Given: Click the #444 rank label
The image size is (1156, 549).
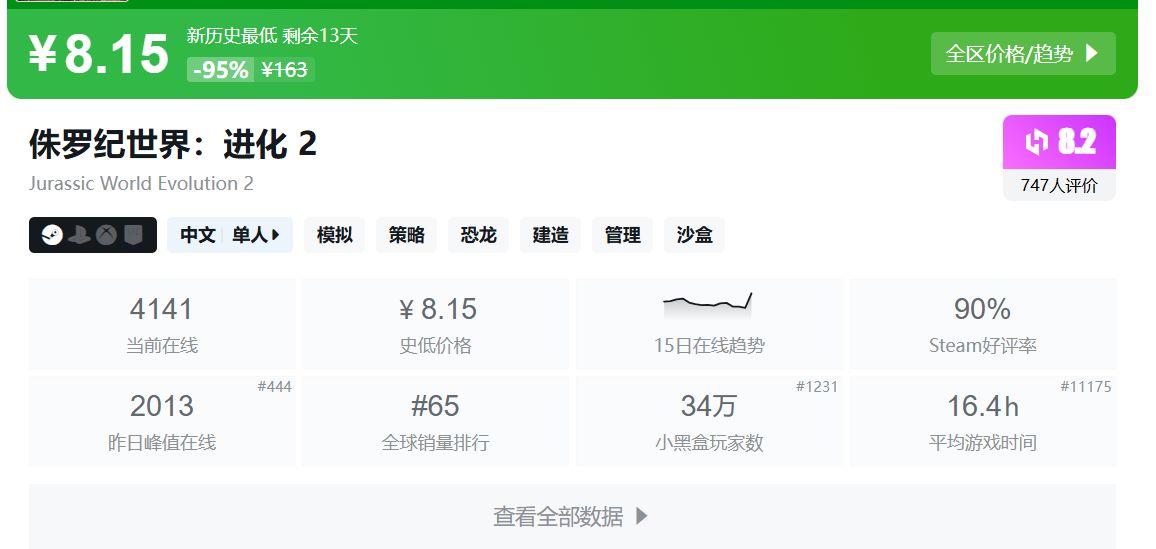Looking at the screenshot, I should (x=274, y=387).
